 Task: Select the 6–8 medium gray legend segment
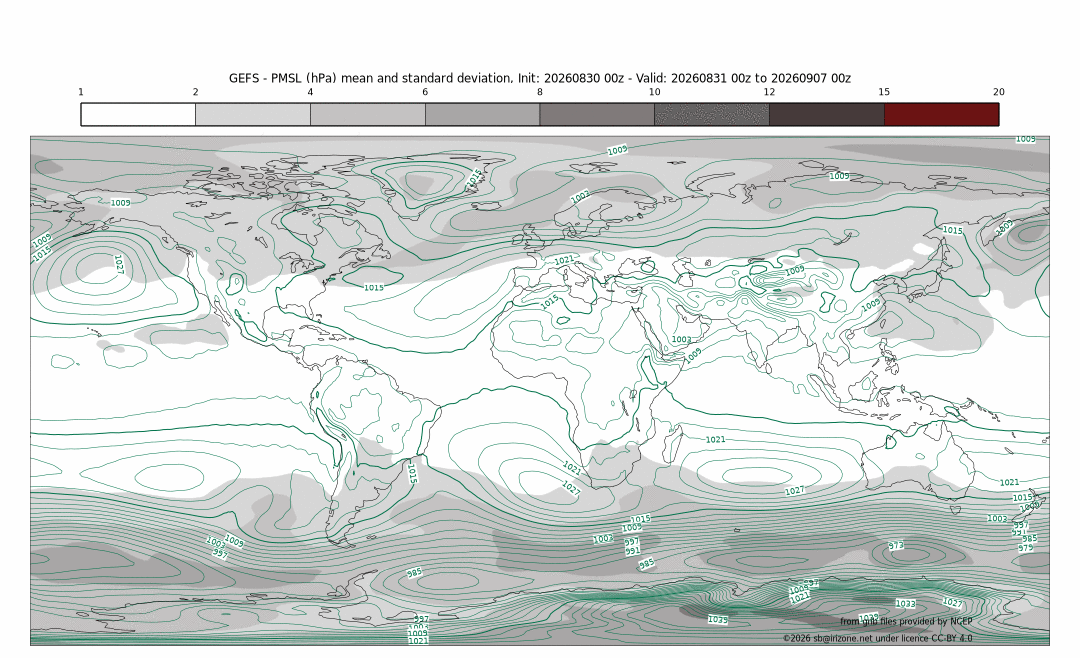[482, 114]
